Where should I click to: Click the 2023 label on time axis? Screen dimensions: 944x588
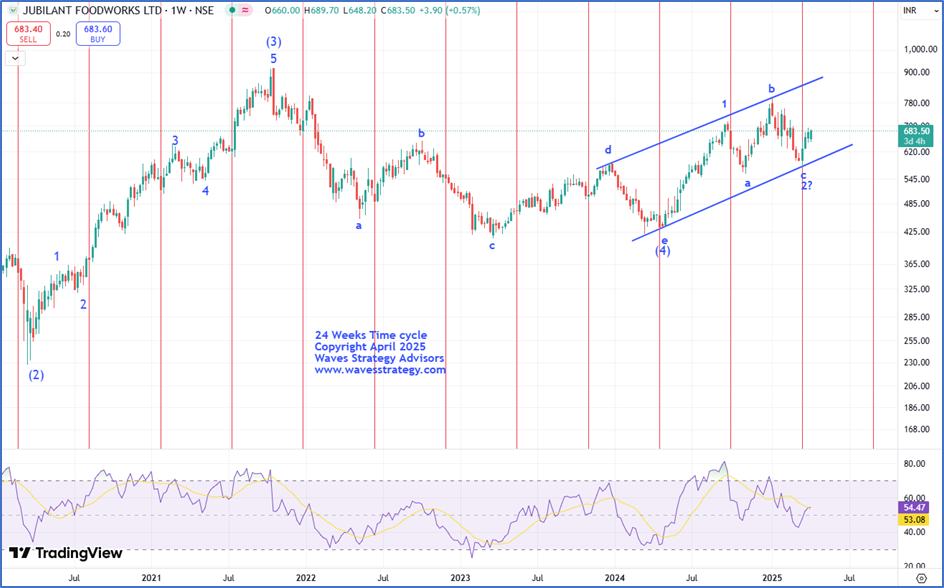(x=461, y=578)
